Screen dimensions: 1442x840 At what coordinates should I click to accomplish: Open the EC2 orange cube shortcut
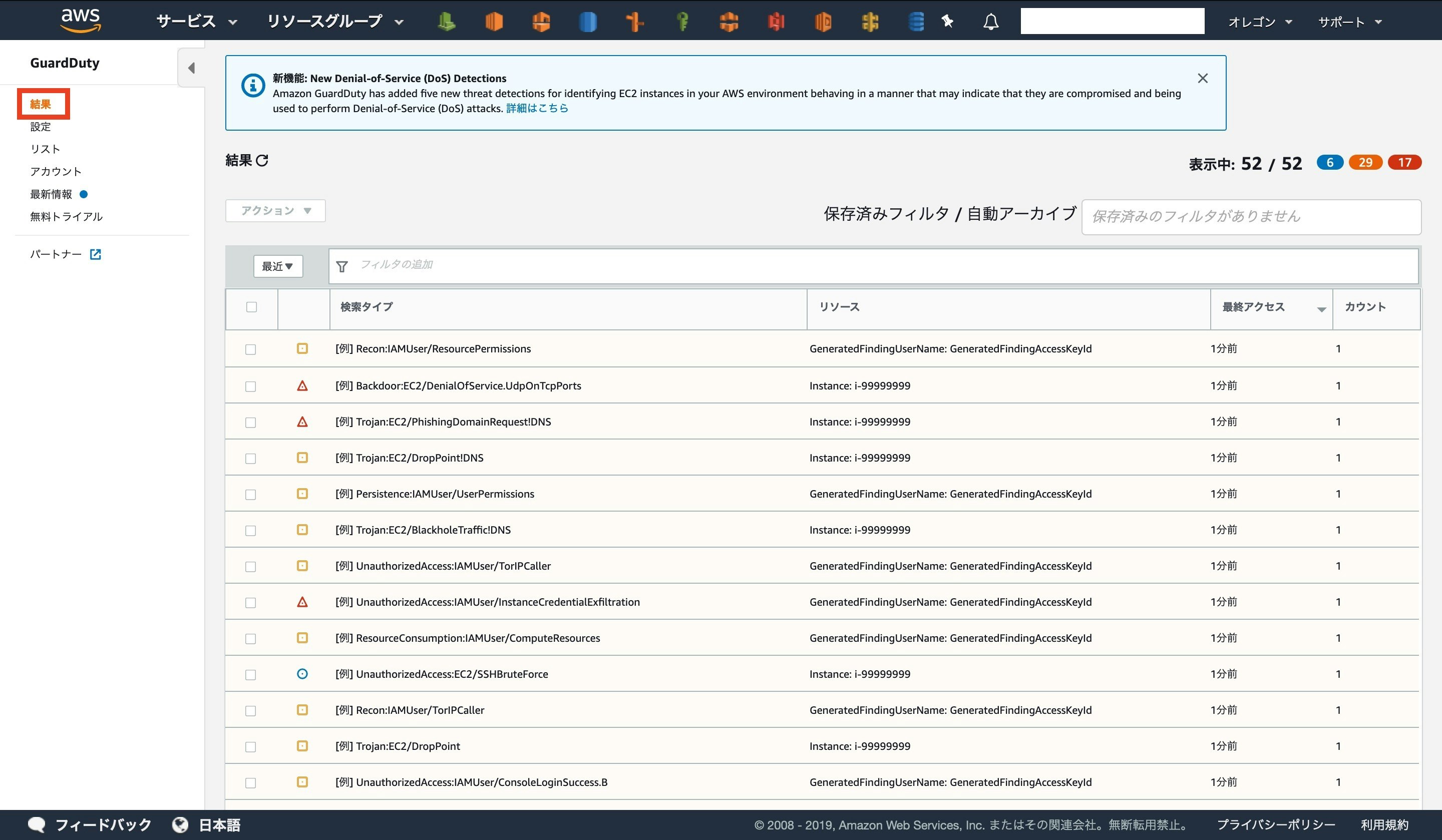494,23
